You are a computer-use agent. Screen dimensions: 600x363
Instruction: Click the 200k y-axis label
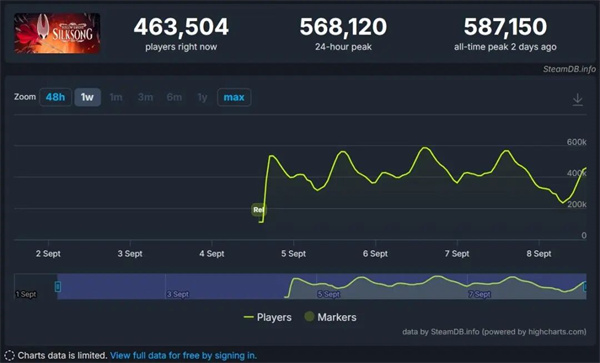click(577, 204)
